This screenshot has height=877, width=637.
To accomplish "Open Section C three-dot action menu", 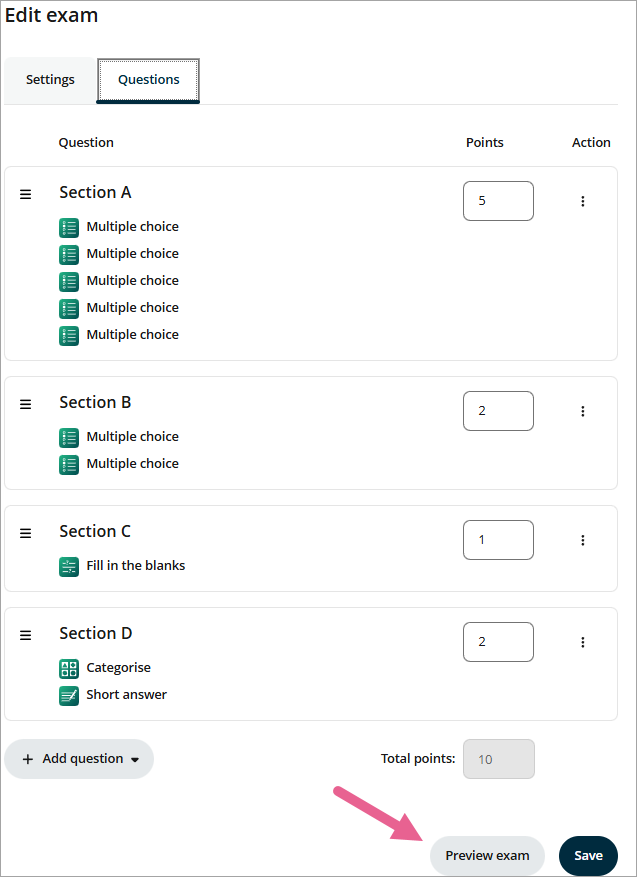I will 583,540.
